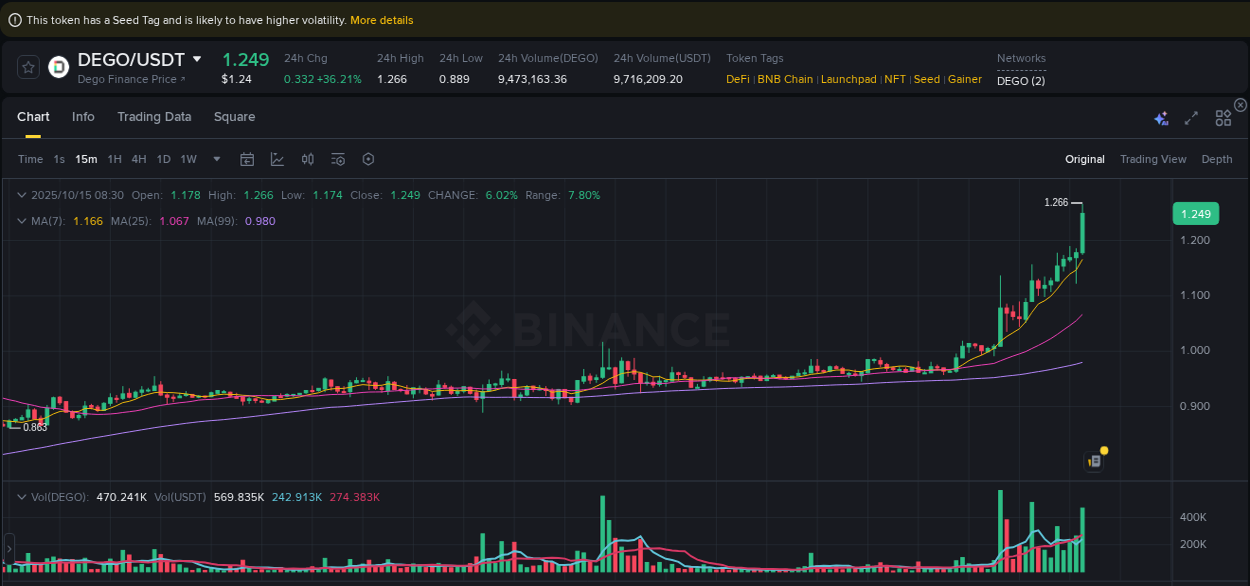The height and width of the screenshot is (586, 1250).
Task: Expand the chart to fullscreen icon
Action: point(1191,117)
